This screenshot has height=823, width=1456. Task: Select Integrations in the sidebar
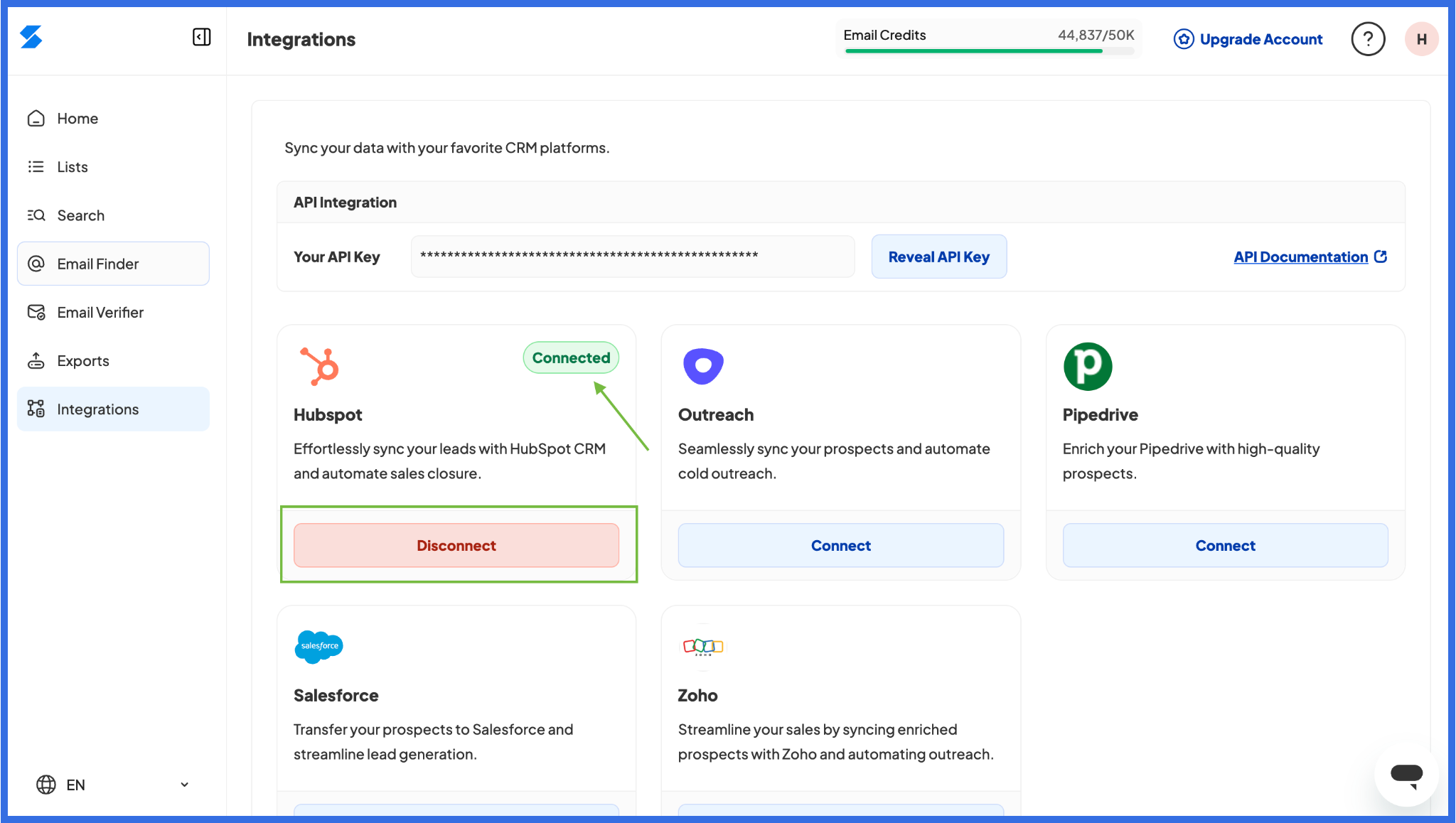pos(113,409)
